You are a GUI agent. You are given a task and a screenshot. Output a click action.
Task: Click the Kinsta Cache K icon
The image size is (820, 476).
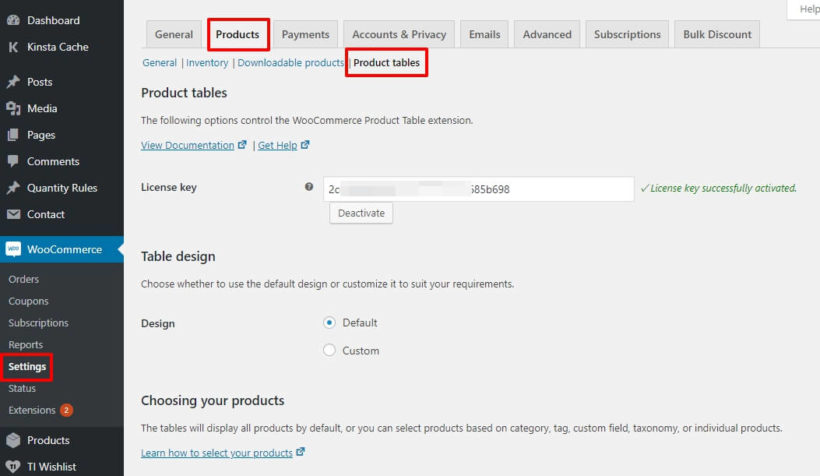click(14, 47)
